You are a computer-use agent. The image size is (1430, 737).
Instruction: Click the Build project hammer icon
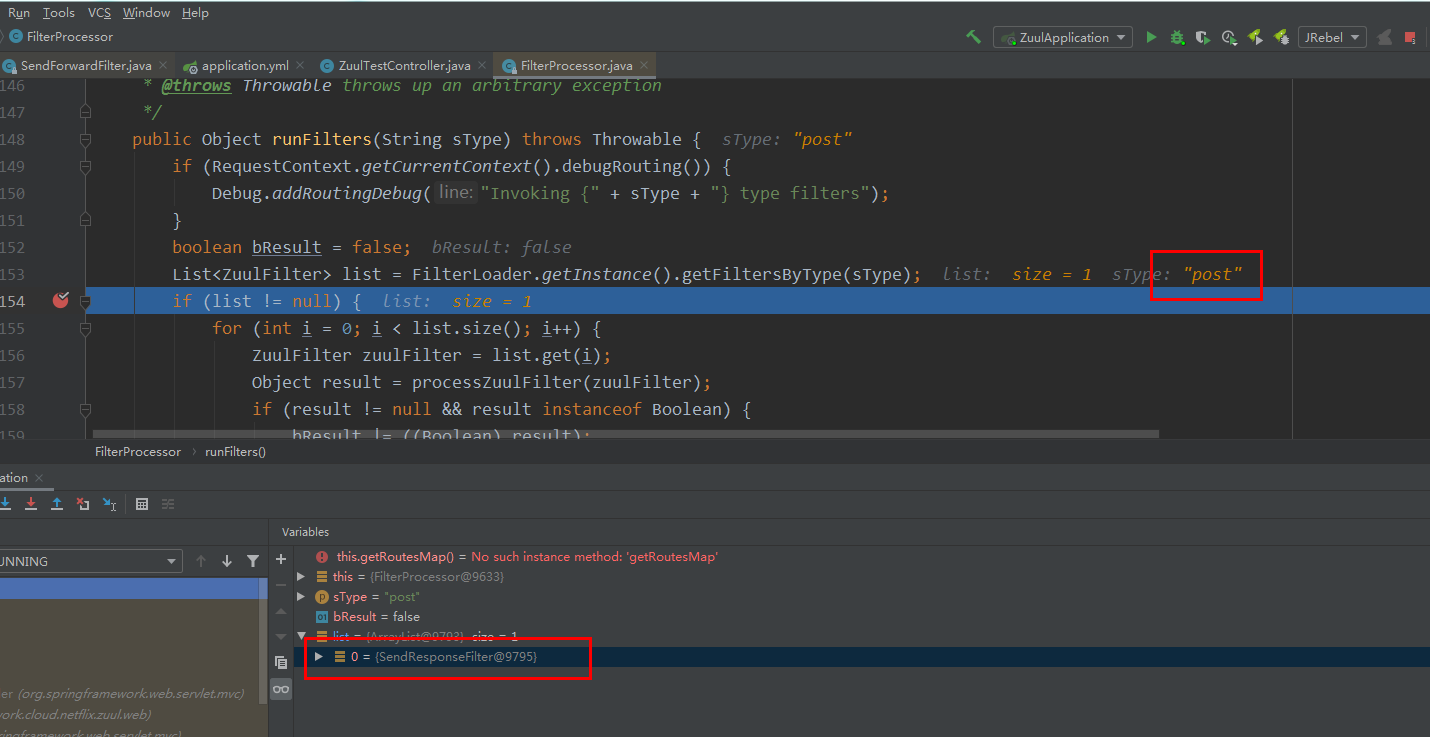(x=972, y=37)
